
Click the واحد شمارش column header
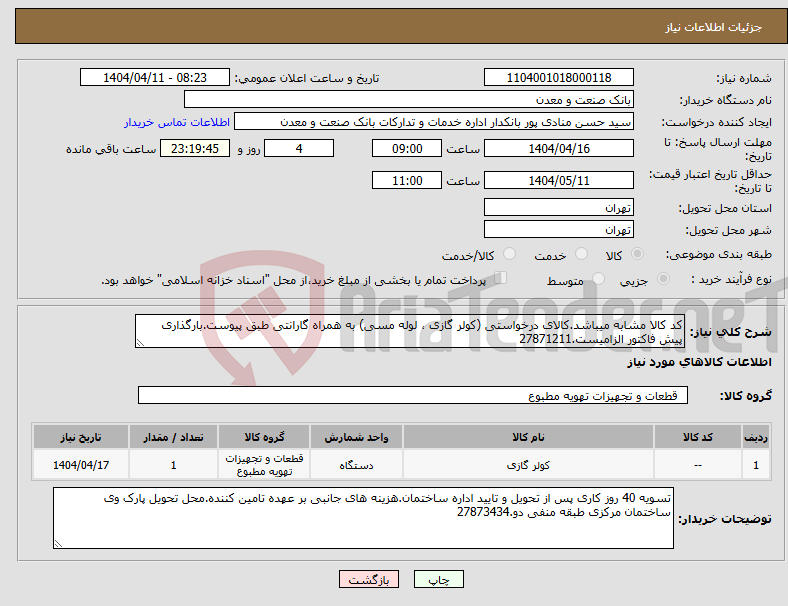click(356, 437)
